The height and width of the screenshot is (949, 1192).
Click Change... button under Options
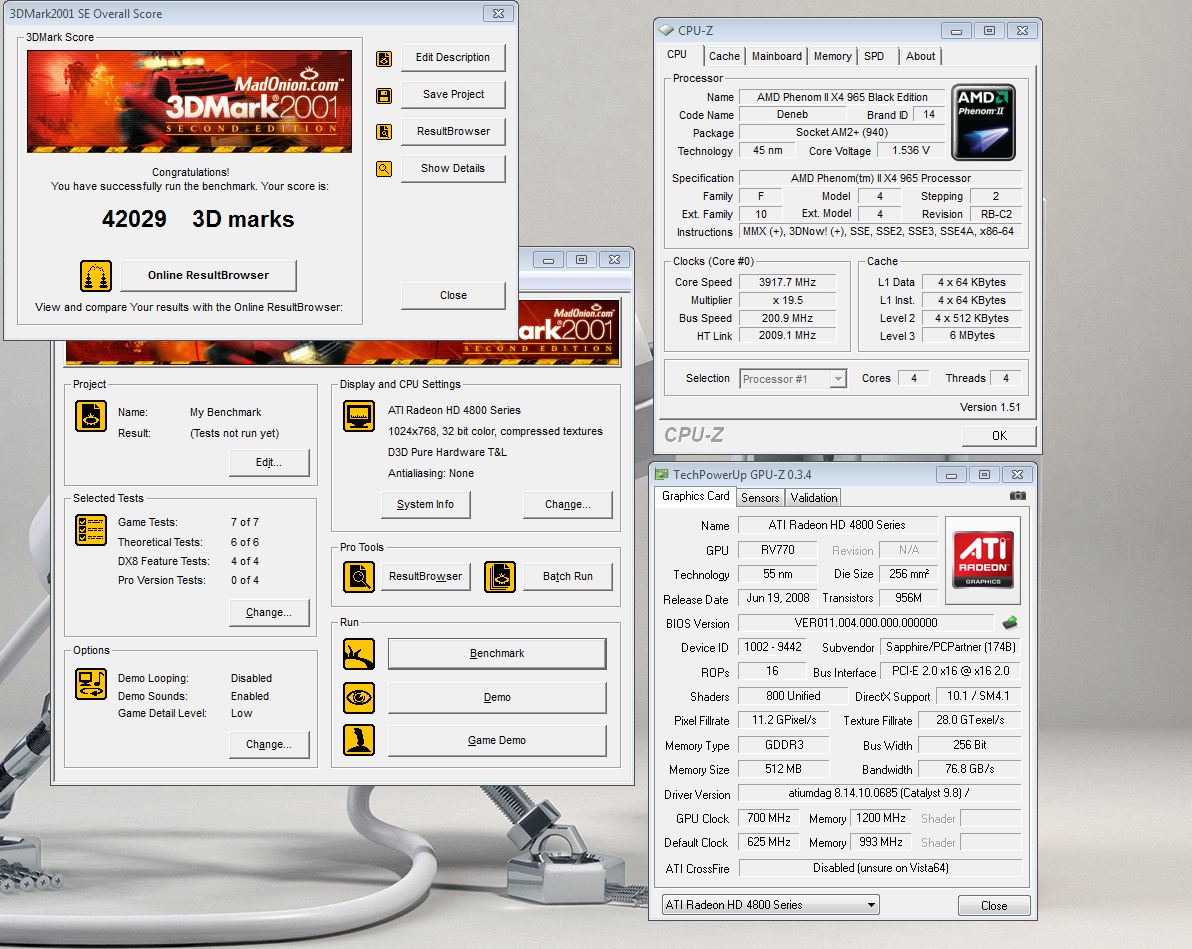[269, 744]
